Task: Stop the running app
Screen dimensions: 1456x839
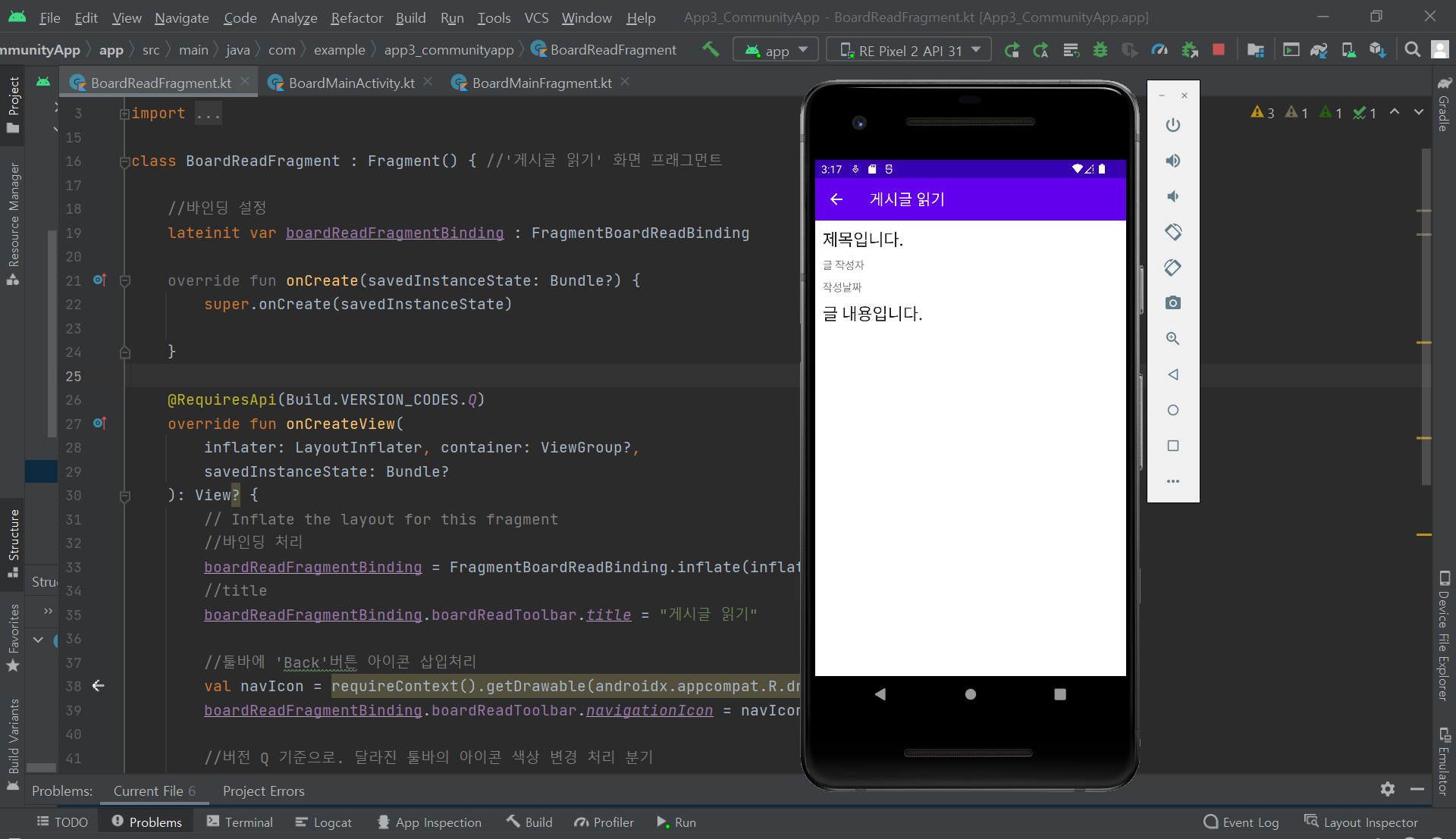Action: tap(1219, 50)
